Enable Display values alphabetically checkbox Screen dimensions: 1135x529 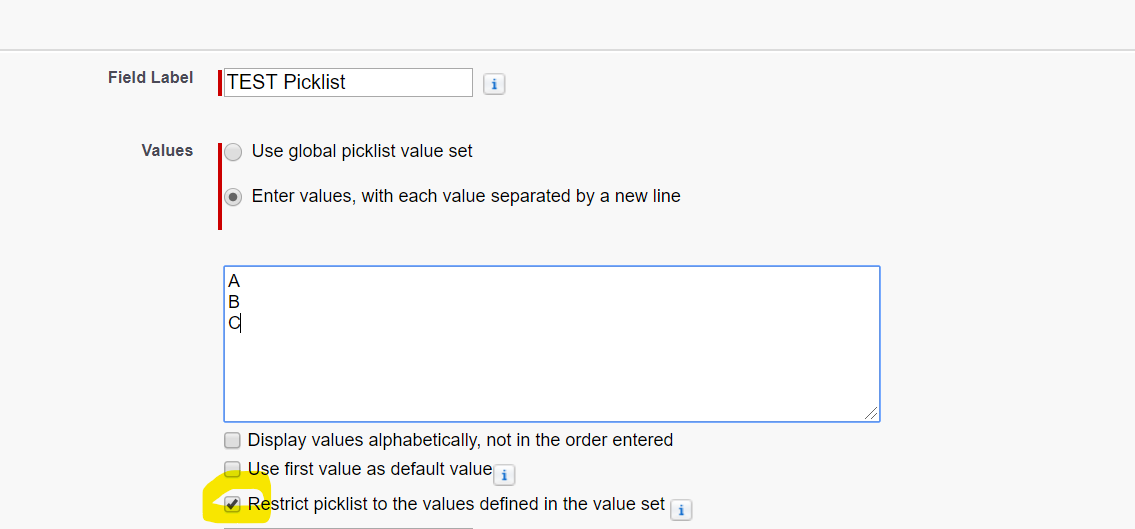click(x=233, y=440)
